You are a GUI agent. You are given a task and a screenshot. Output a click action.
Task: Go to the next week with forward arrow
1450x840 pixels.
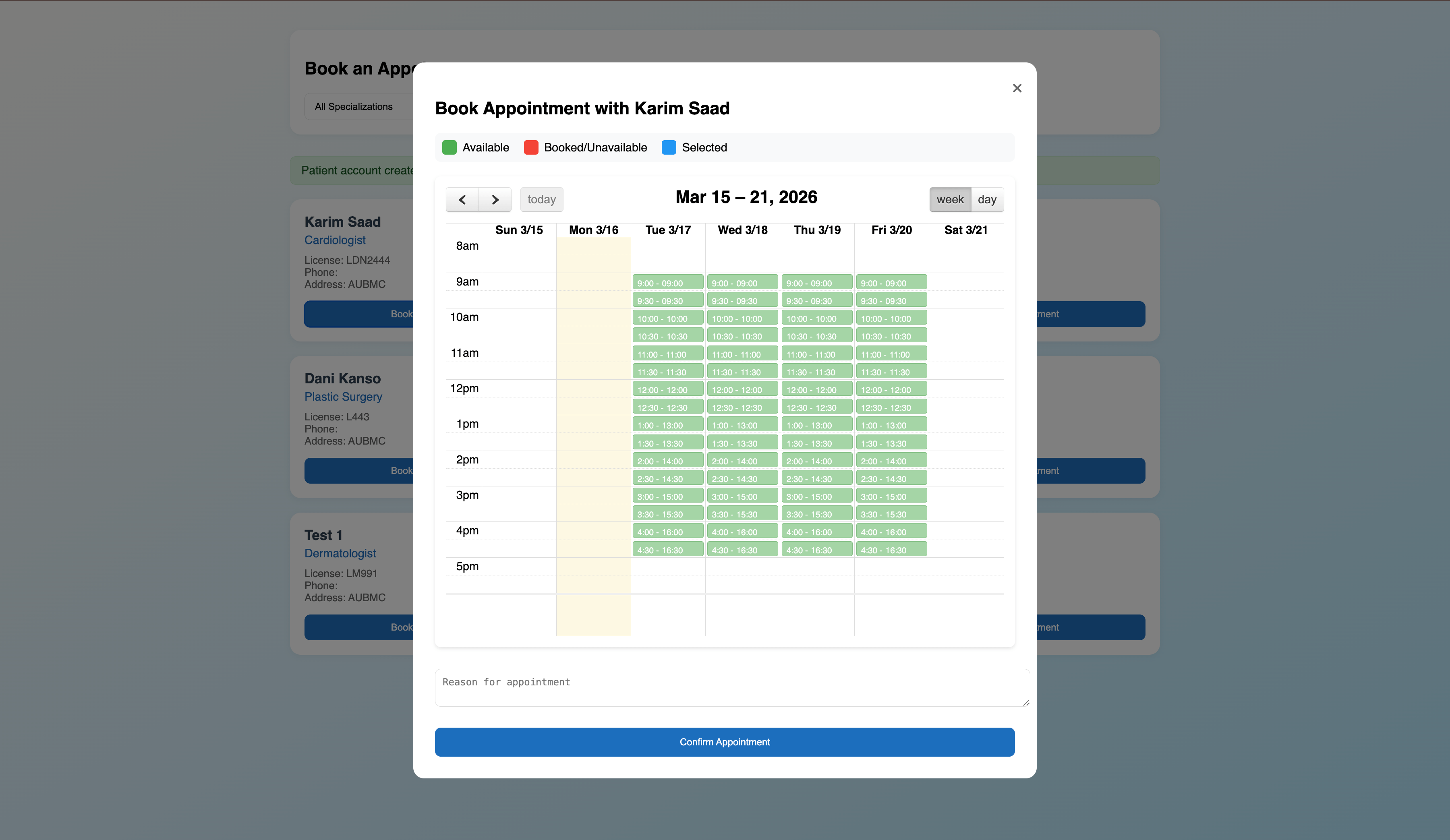click(495, 200)
